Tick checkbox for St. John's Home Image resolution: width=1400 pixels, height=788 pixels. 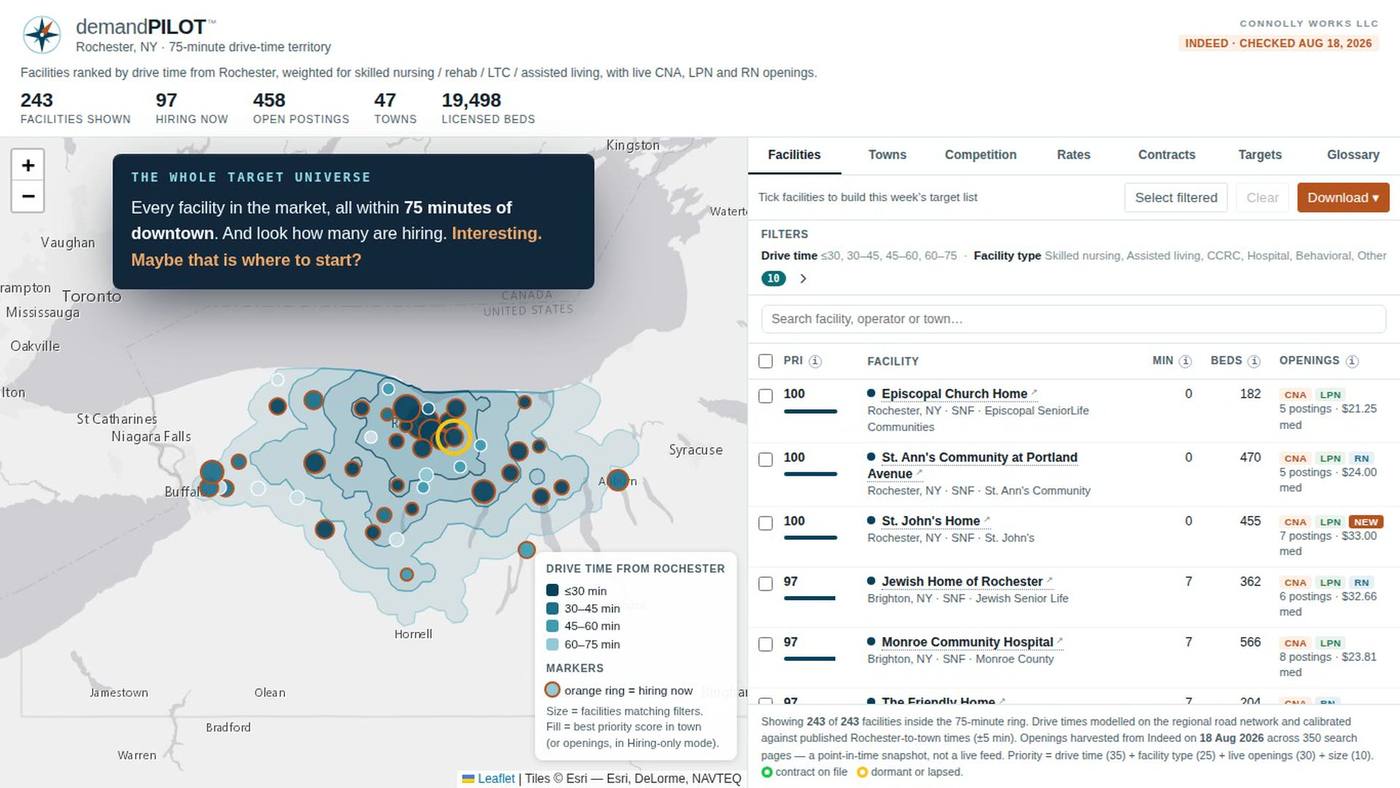766,523
